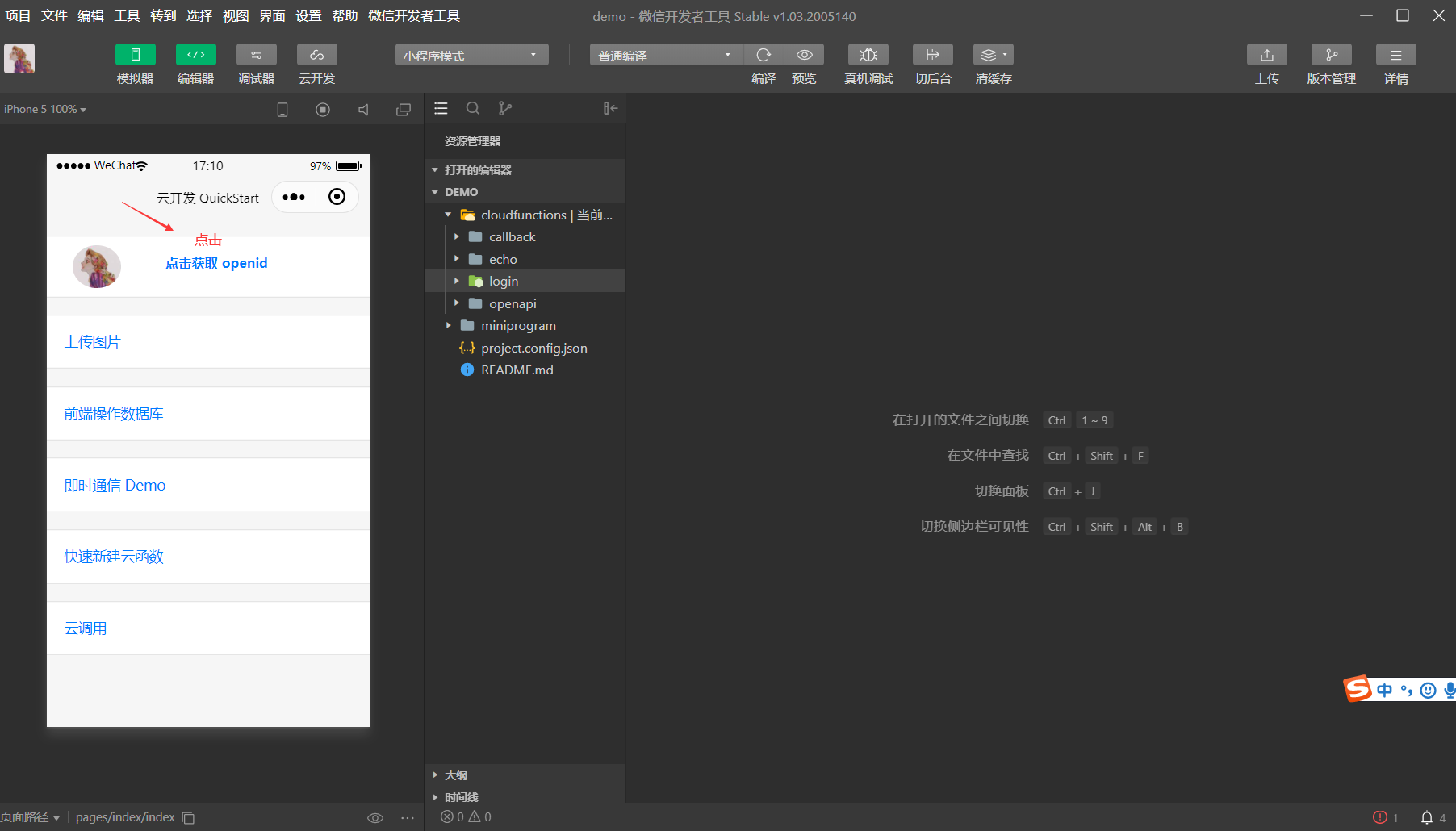Open the 页面路径 page path dropdown

coord(31,817)
